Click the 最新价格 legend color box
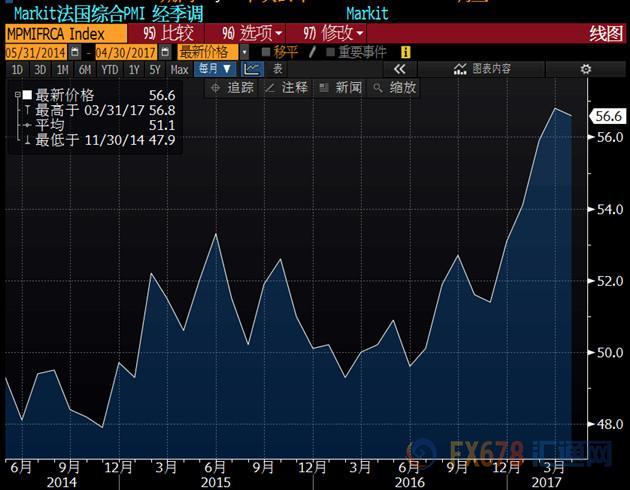Image resolution: width=630 pixels, height=490 pixels. tap(27, 95)
